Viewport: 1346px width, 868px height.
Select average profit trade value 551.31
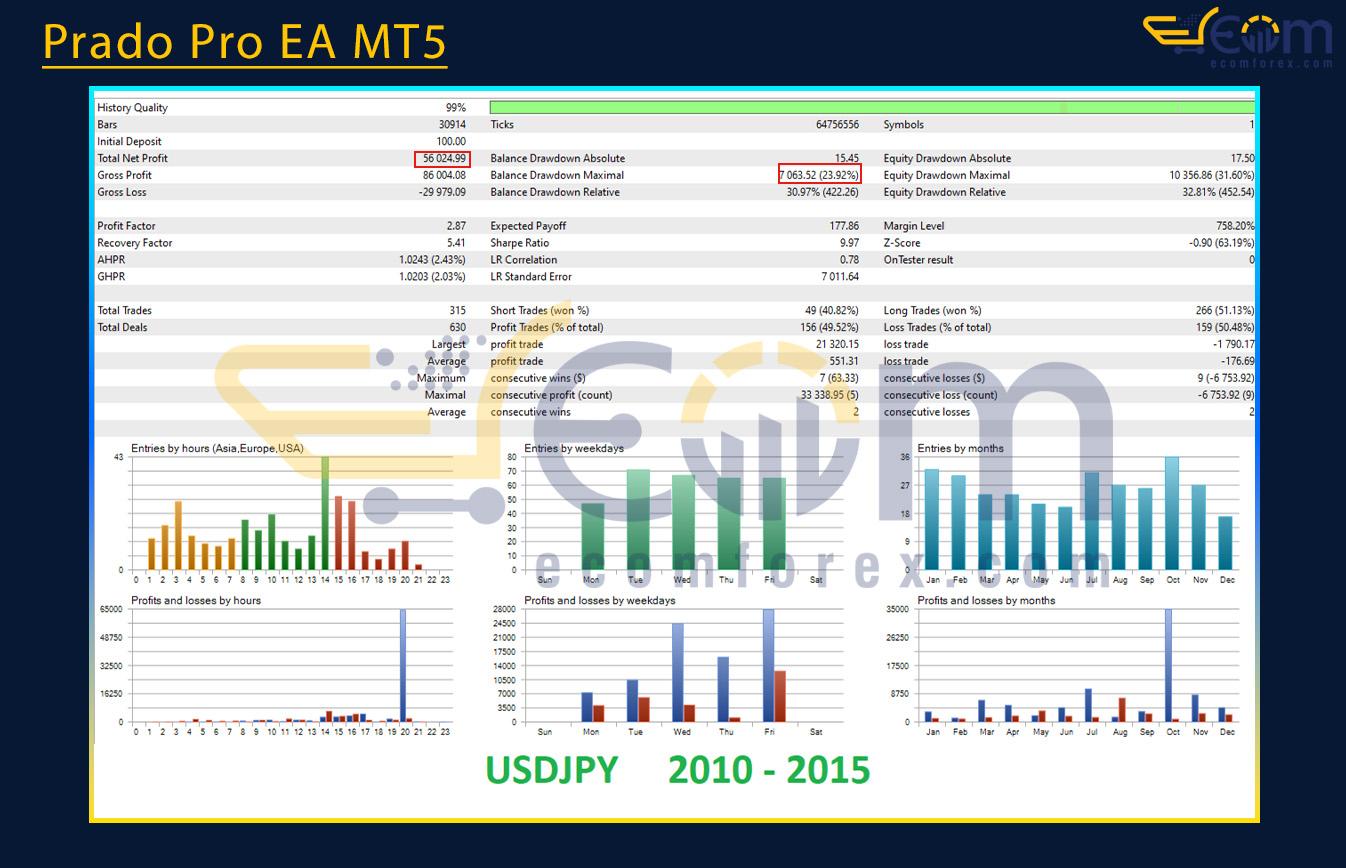844,362
